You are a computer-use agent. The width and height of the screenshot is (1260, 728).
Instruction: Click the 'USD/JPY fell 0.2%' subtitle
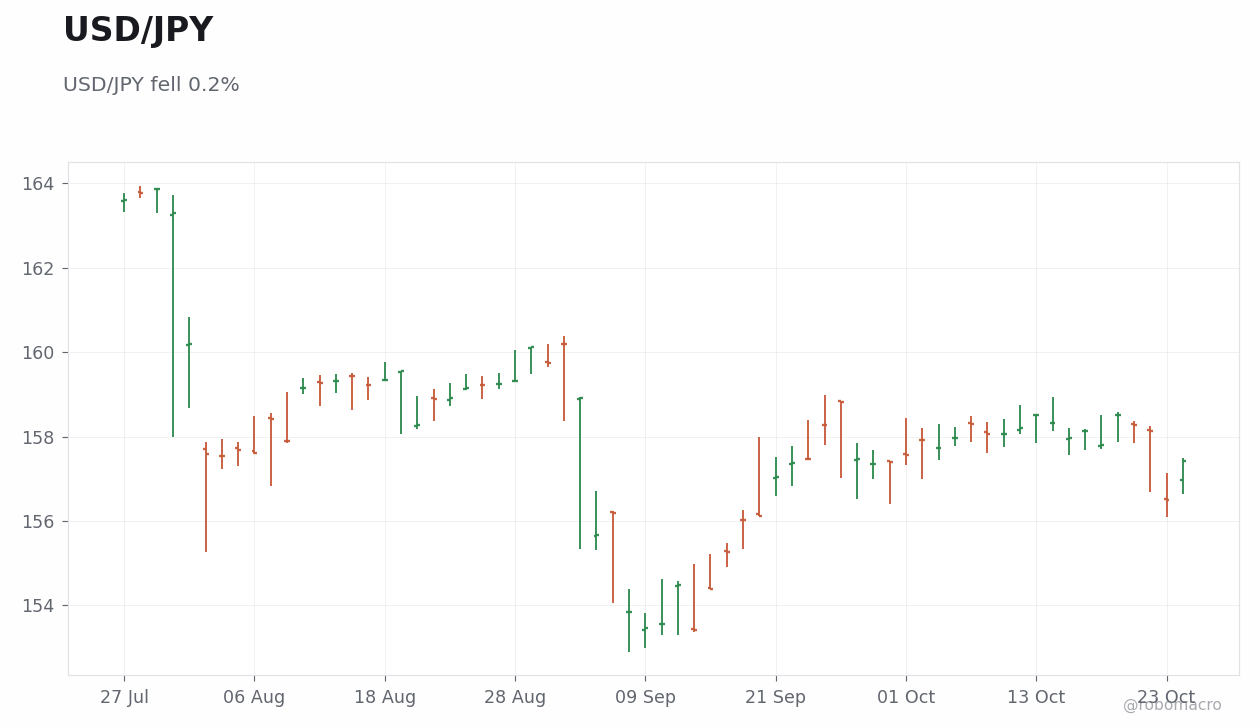coord(151,85)
